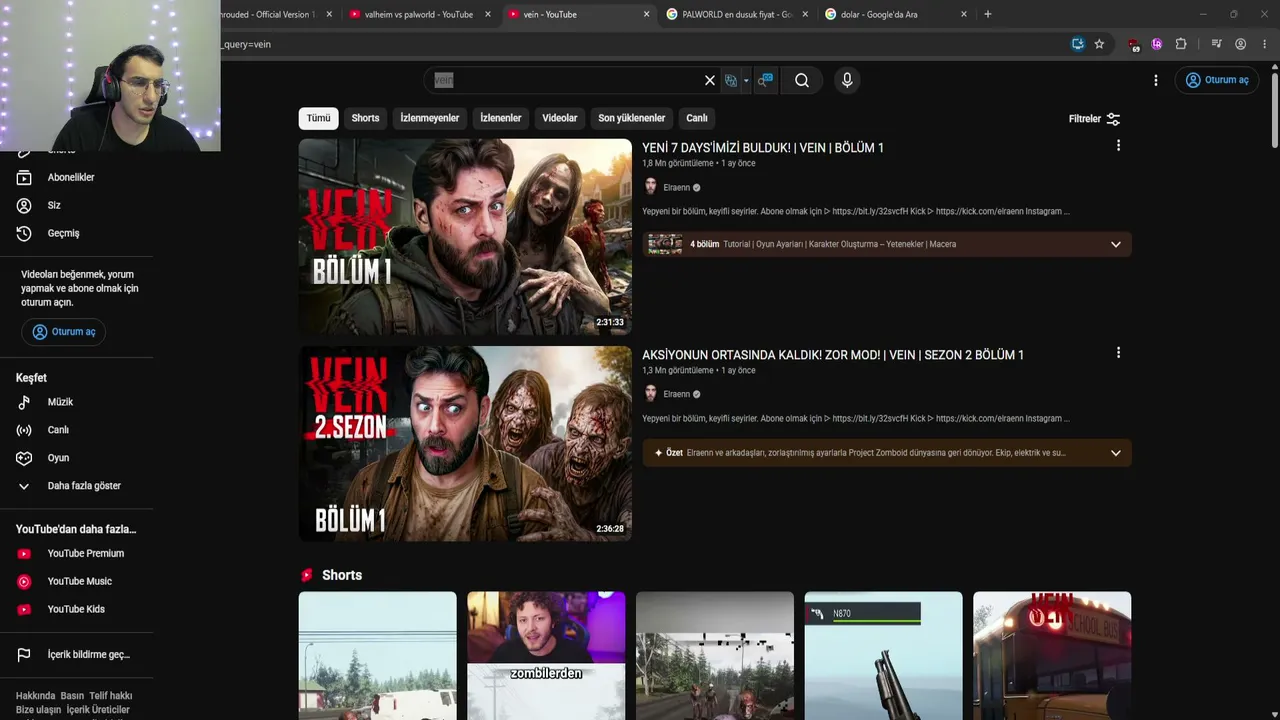Open the Short showing N870 shotgun
1280x720 pixels.
pos(883,655)
